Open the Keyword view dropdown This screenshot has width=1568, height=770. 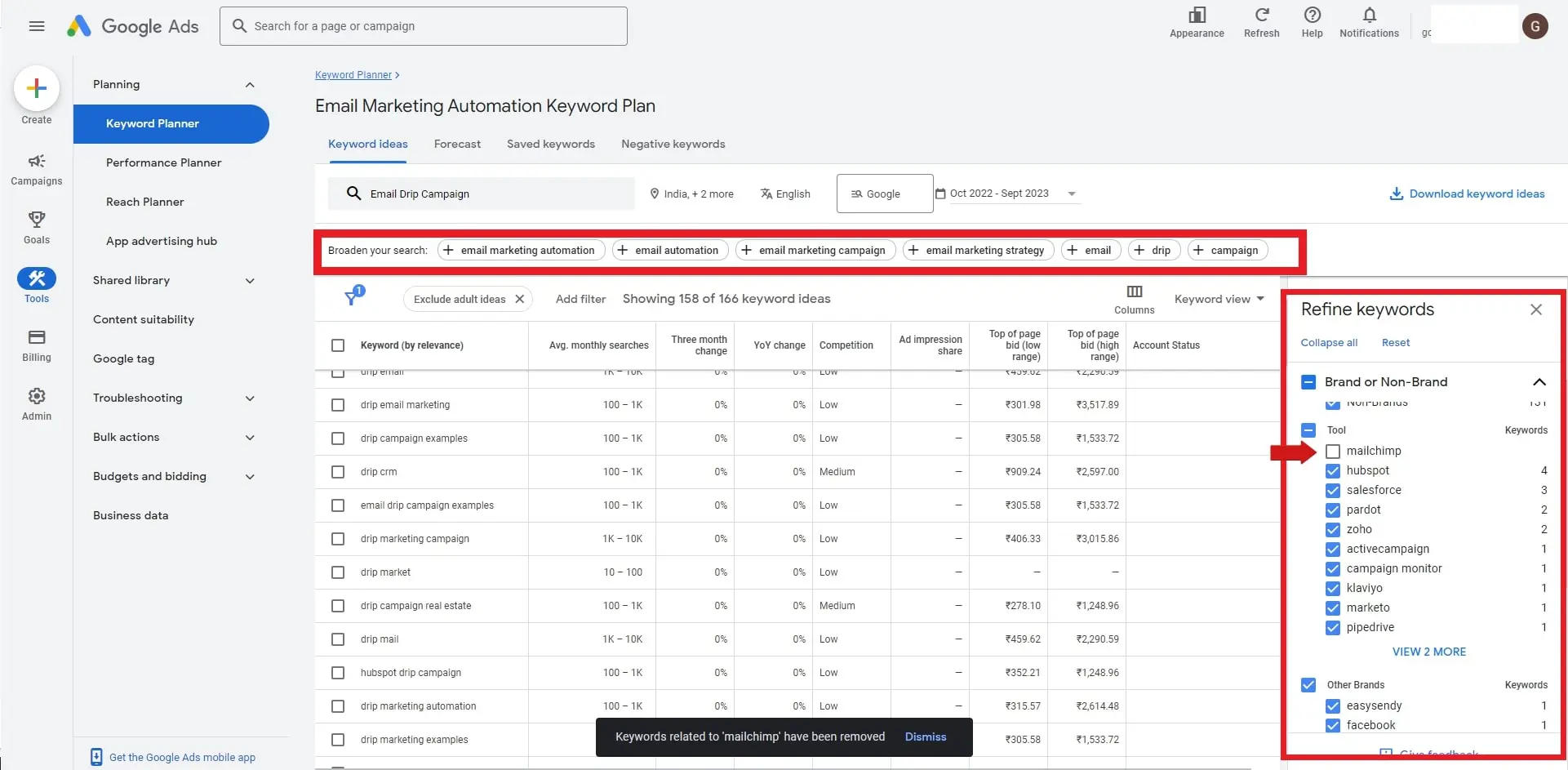(1219, 299)
